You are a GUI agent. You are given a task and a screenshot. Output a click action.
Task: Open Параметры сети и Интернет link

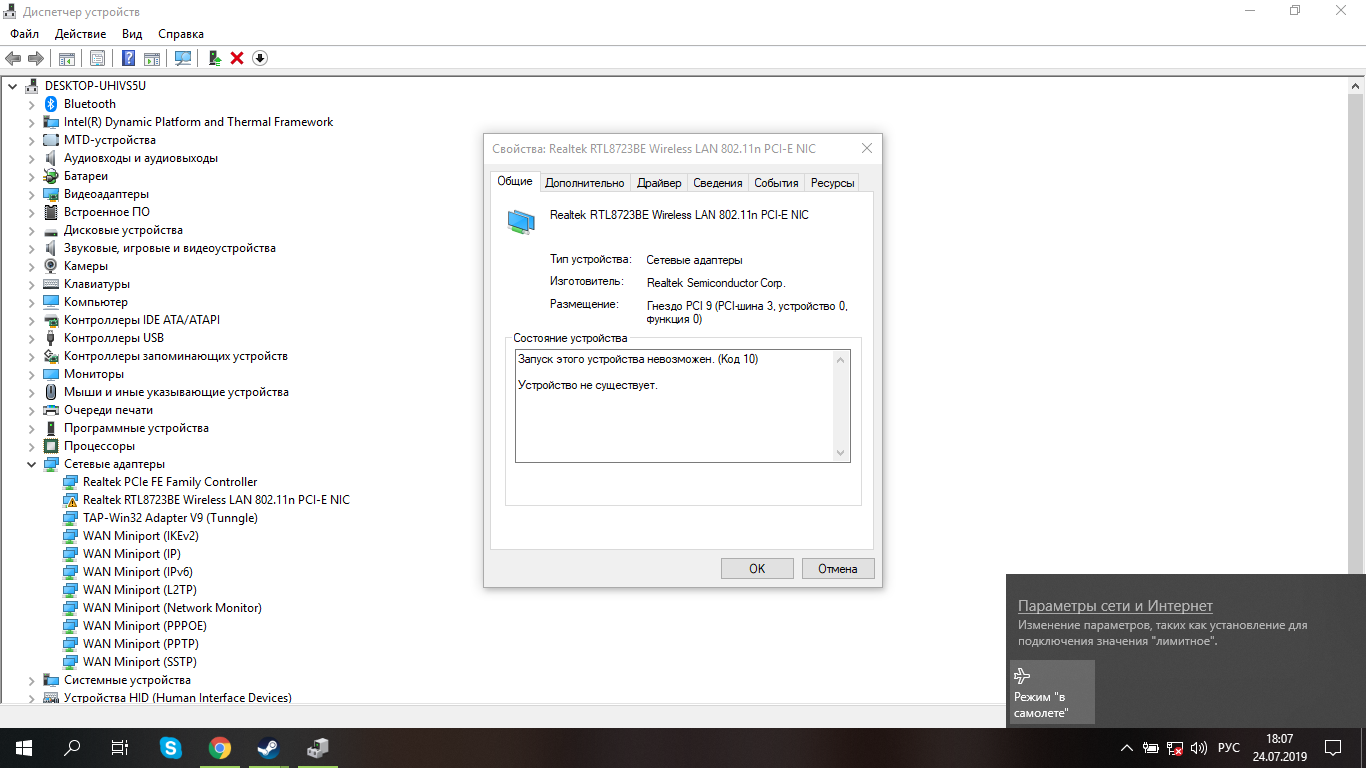(x=1115, y=606)
